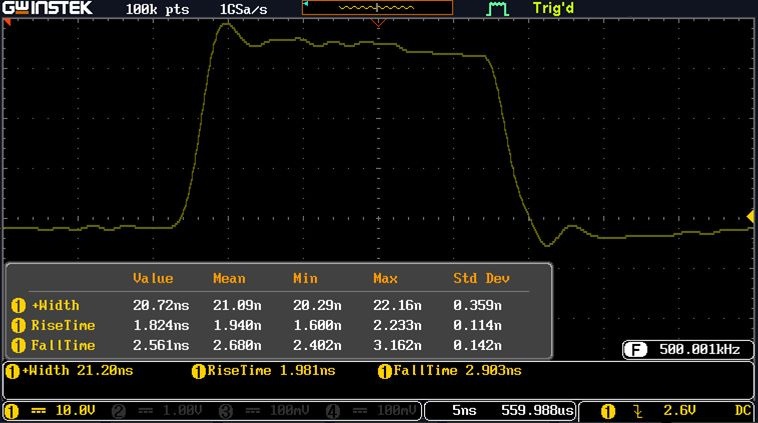Select the RiseTime row label in statistics table
The image size is (758, 423).
63,325
